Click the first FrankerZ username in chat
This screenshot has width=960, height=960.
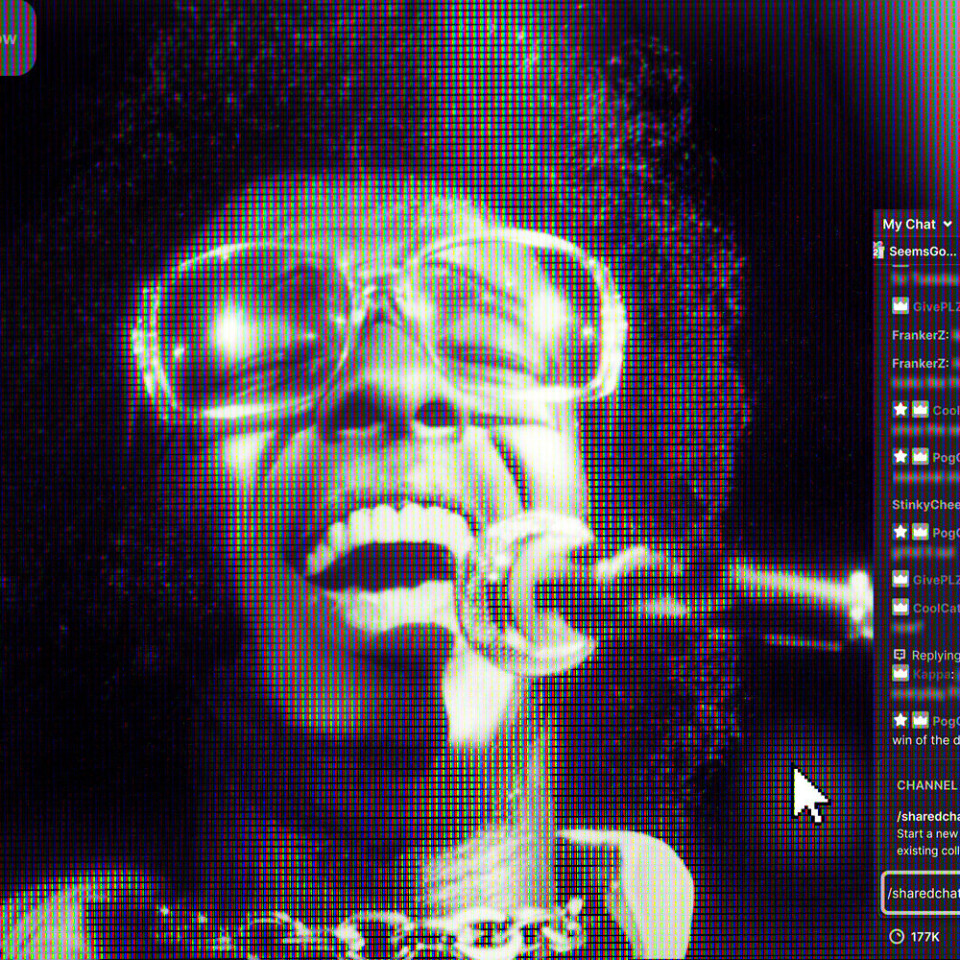point(919,335)
